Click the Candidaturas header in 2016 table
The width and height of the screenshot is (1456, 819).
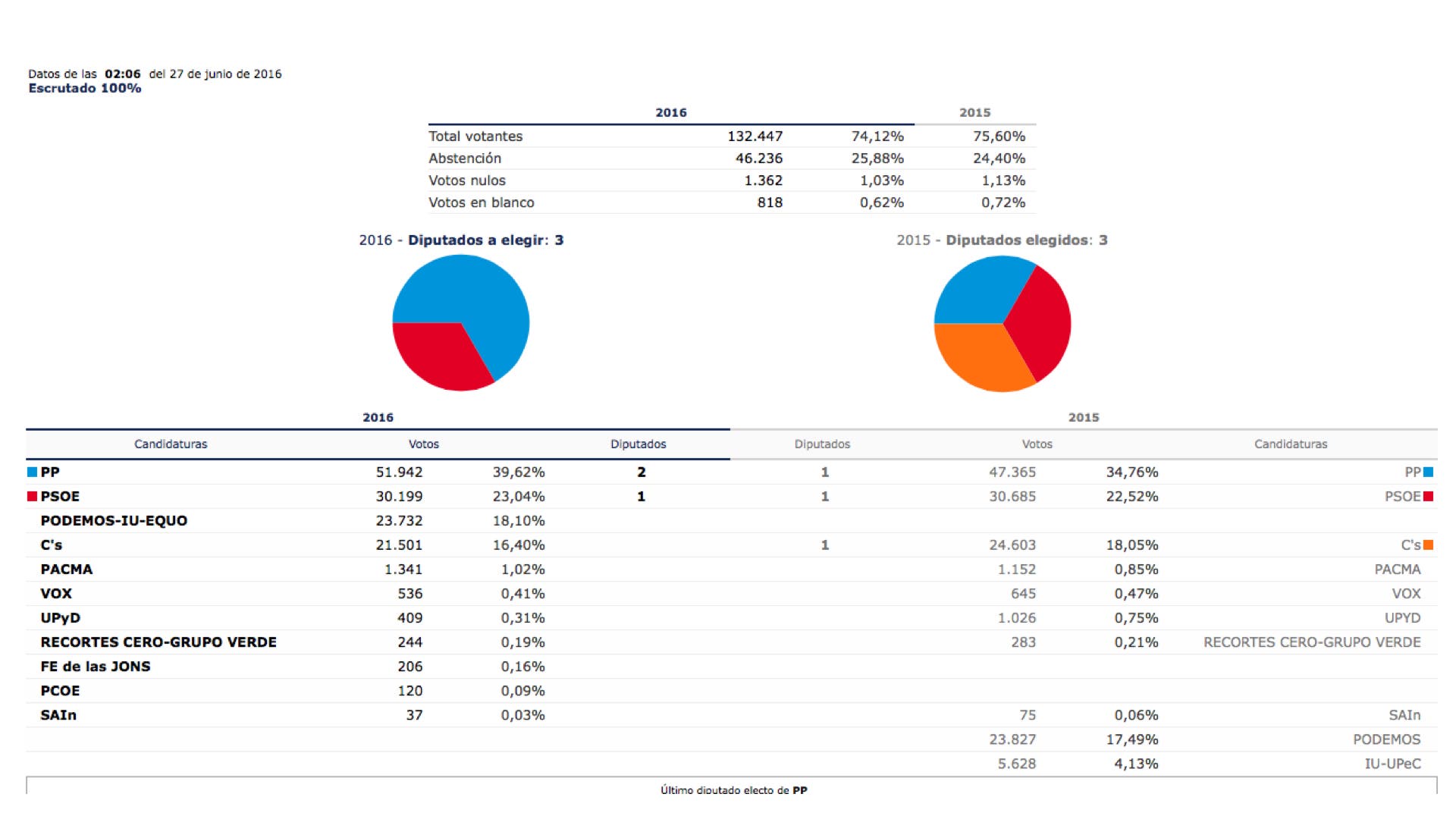point(171,444)
